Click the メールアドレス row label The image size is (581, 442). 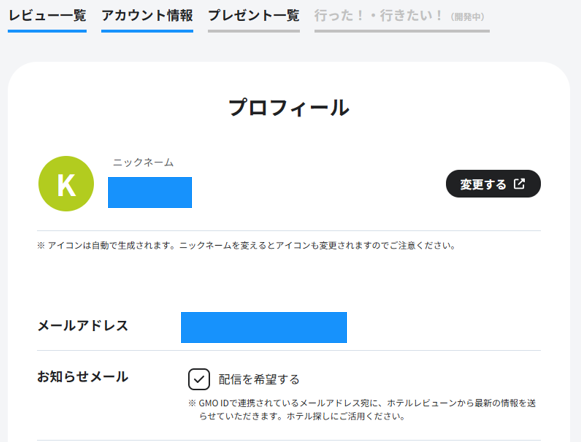(83, 326)
